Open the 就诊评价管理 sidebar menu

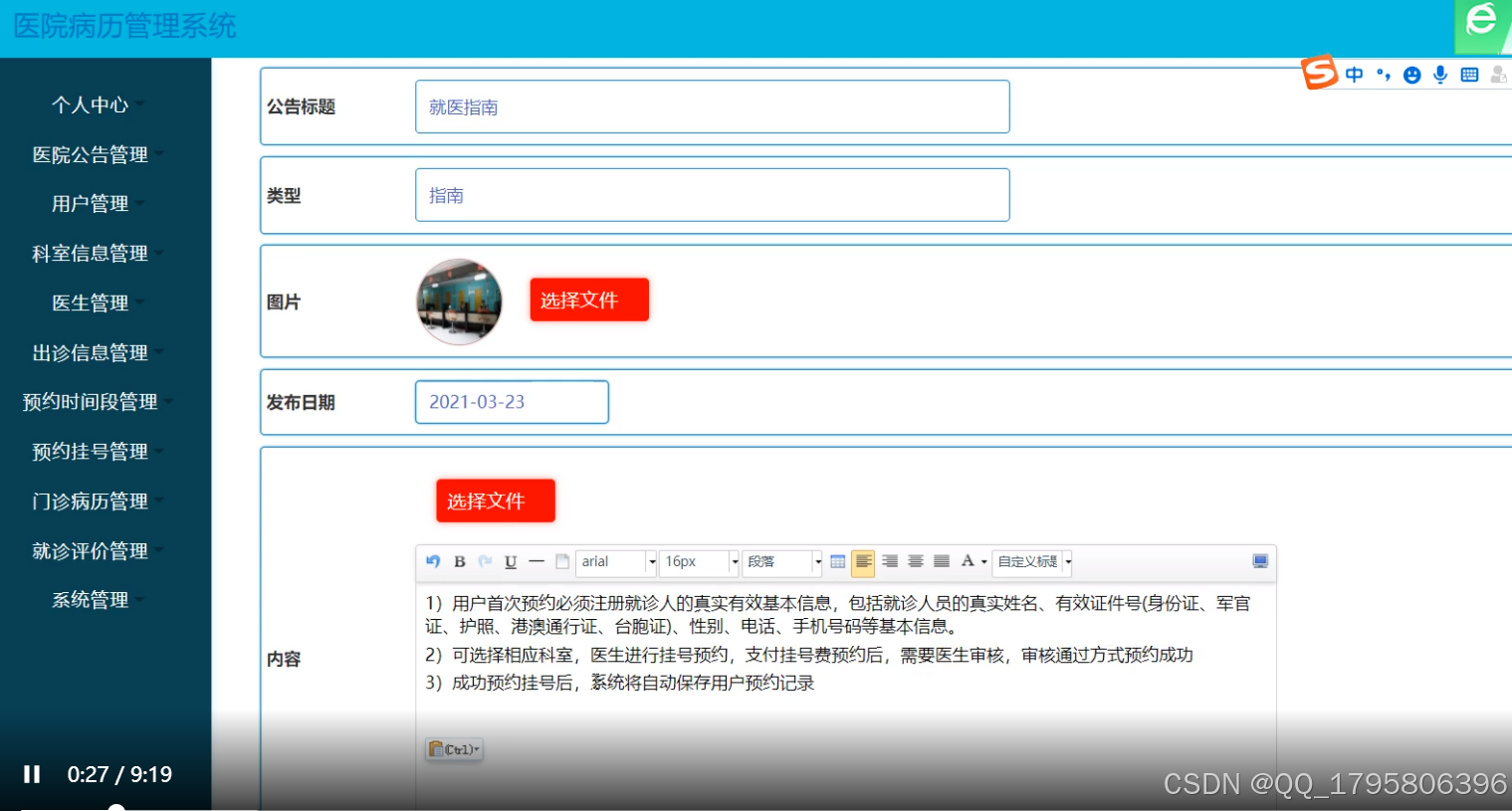tap(98, 550)
